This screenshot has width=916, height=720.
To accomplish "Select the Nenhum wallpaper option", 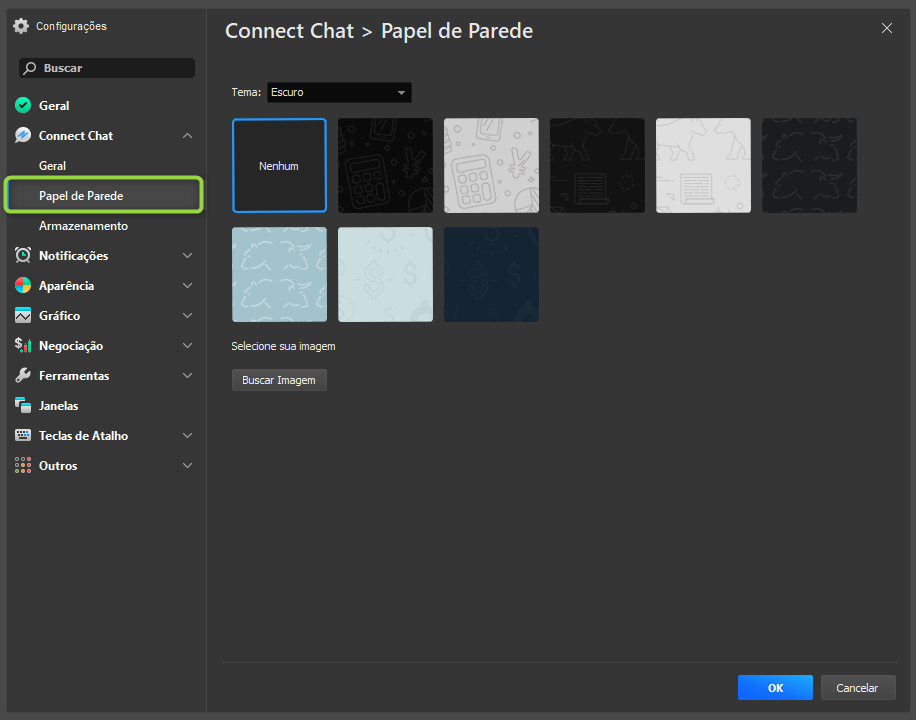I will click(279, 165).
